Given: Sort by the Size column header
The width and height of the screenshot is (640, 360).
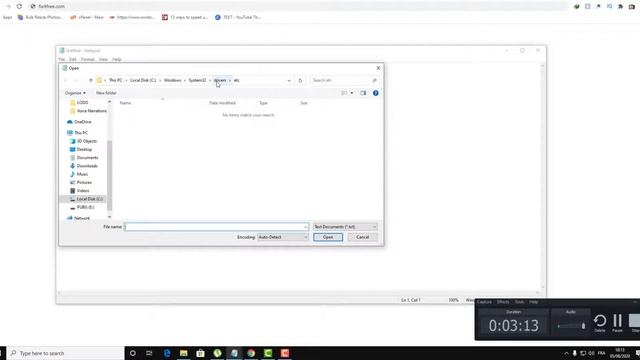Looking at the screenshot, I should (x=304, y=103).
